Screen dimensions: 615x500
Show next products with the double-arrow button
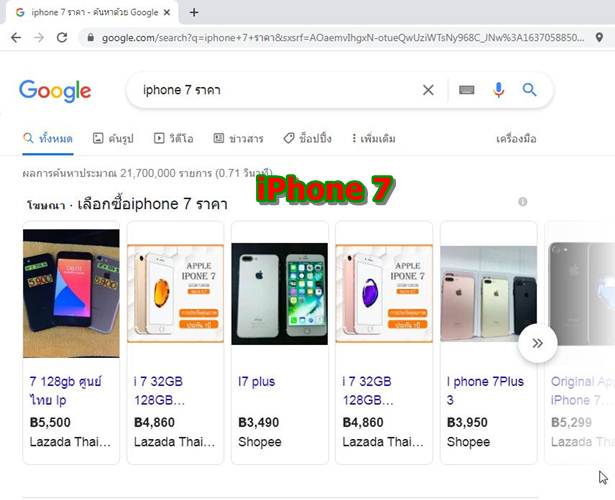[x=537, y=343]
